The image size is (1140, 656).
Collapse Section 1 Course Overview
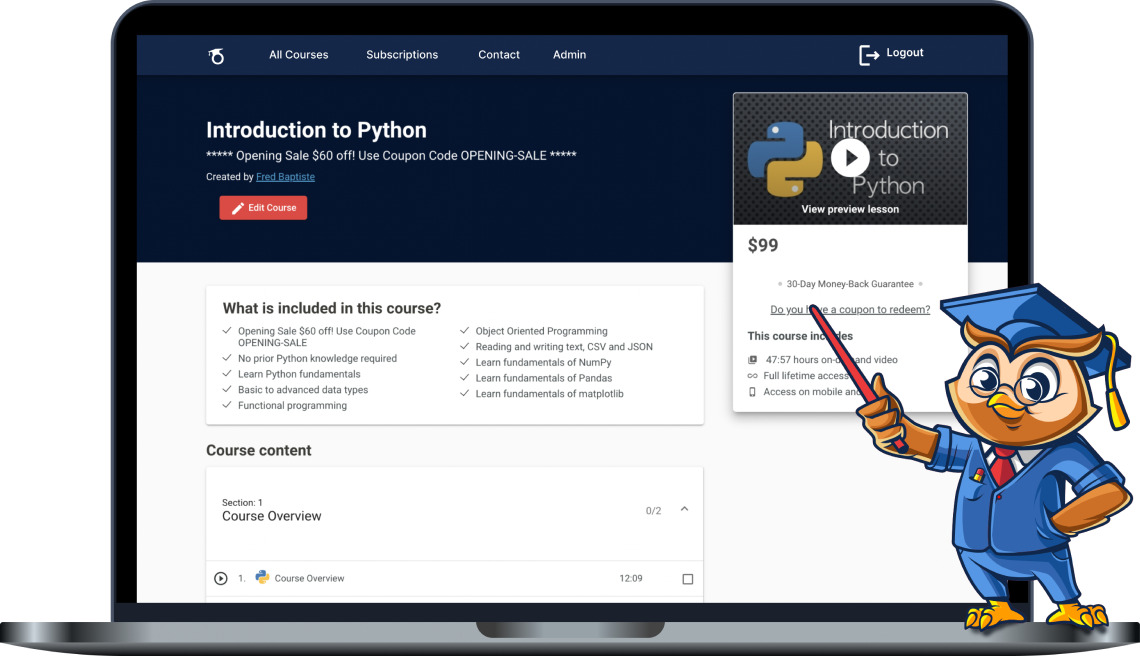[684, 509]
